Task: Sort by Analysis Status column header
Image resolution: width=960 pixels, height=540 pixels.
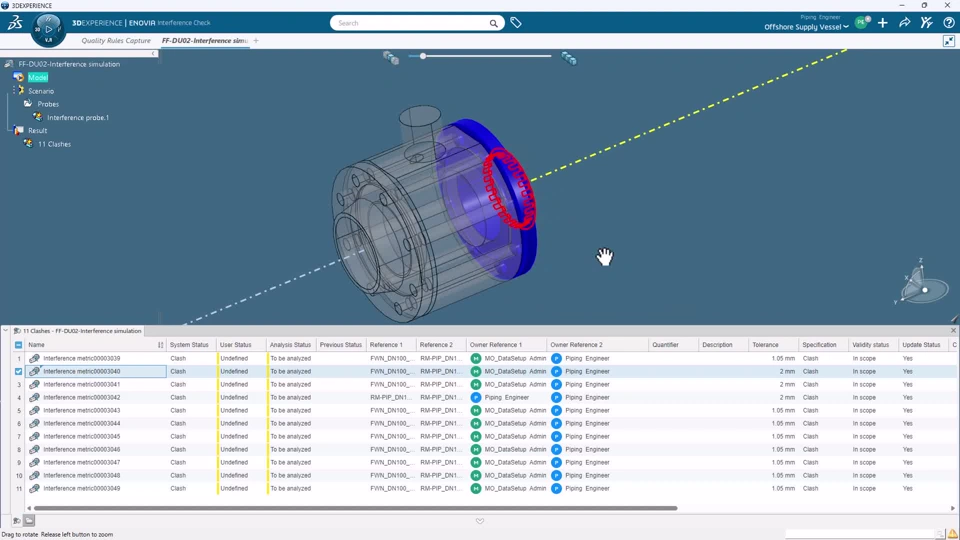Action: (290, 345)
